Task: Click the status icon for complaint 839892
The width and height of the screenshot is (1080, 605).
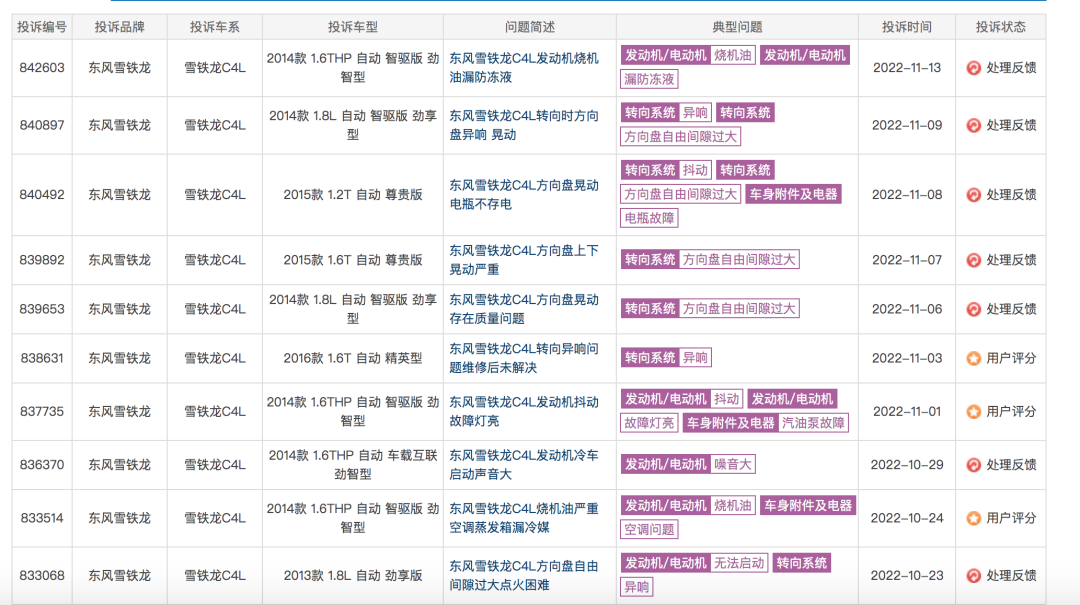Action: point(973,260)
